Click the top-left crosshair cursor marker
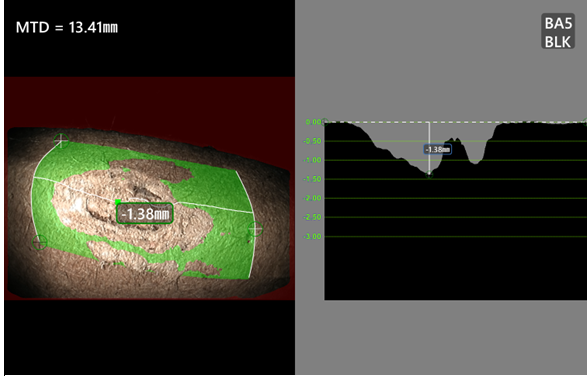This screenshot has height=376, width=588. coord(61,141)
